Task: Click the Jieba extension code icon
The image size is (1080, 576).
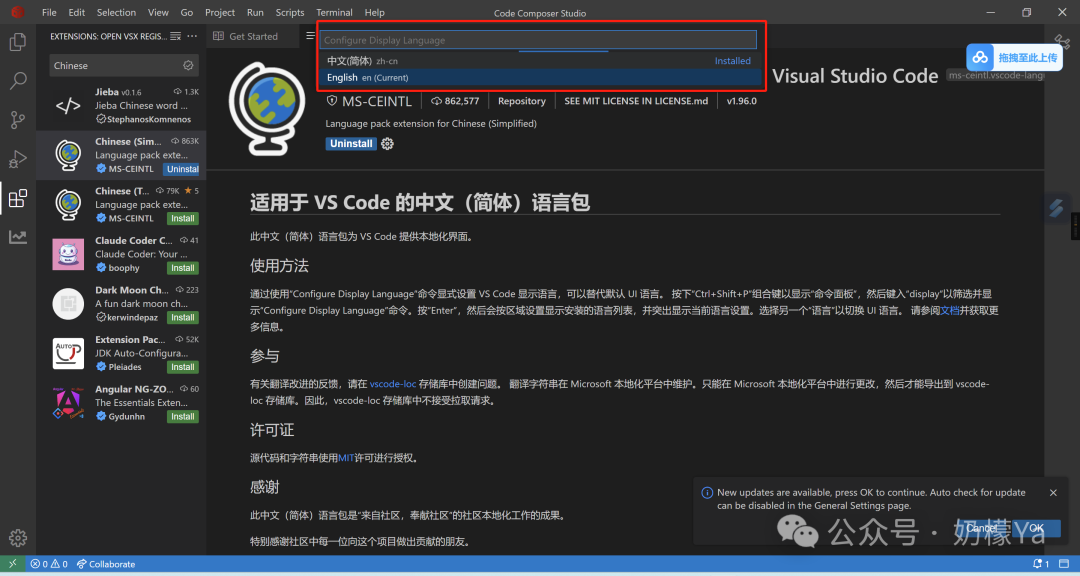Action: coord(68,105)
